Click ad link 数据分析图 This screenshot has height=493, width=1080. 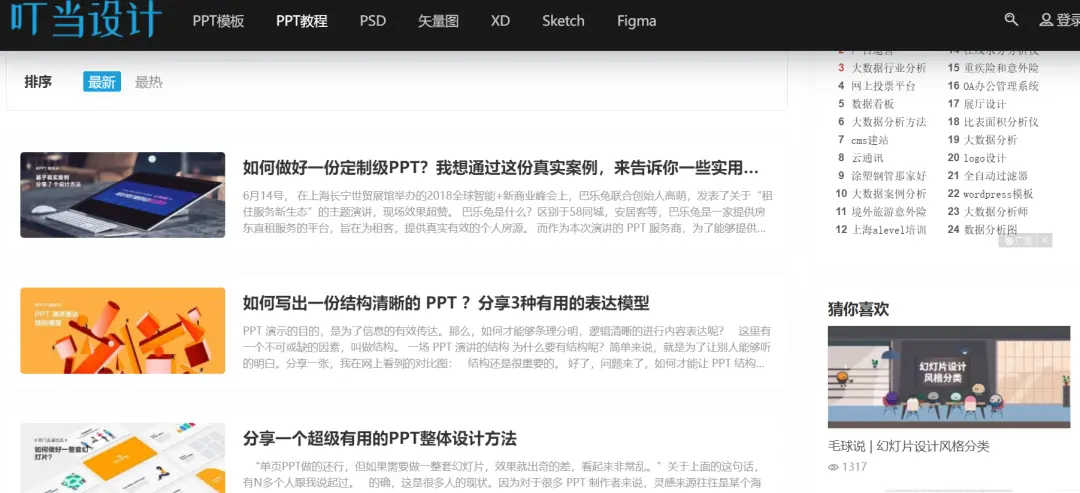[x=990, y=229]
